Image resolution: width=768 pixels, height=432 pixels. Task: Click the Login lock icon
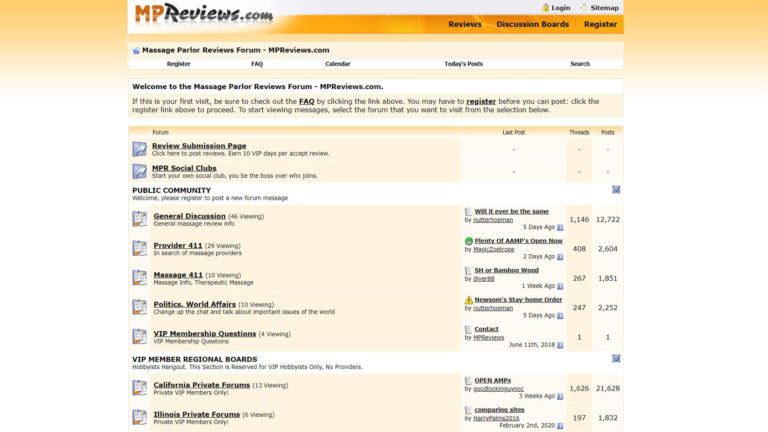coord(546,8)
